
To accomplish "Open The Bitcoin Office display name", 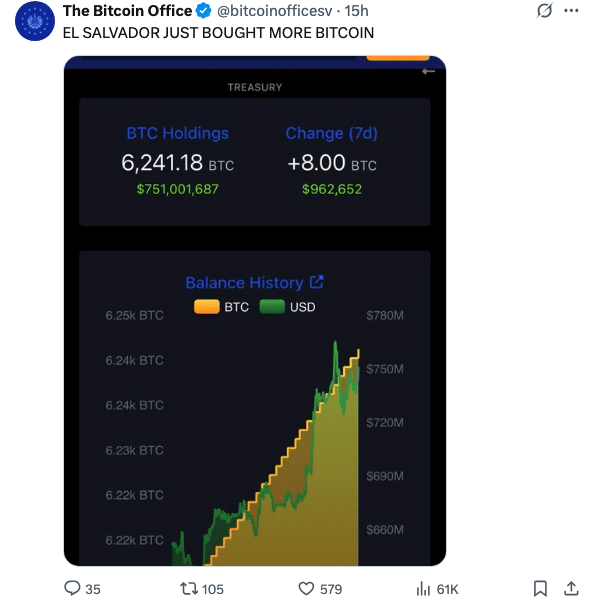I will [127, 11].
